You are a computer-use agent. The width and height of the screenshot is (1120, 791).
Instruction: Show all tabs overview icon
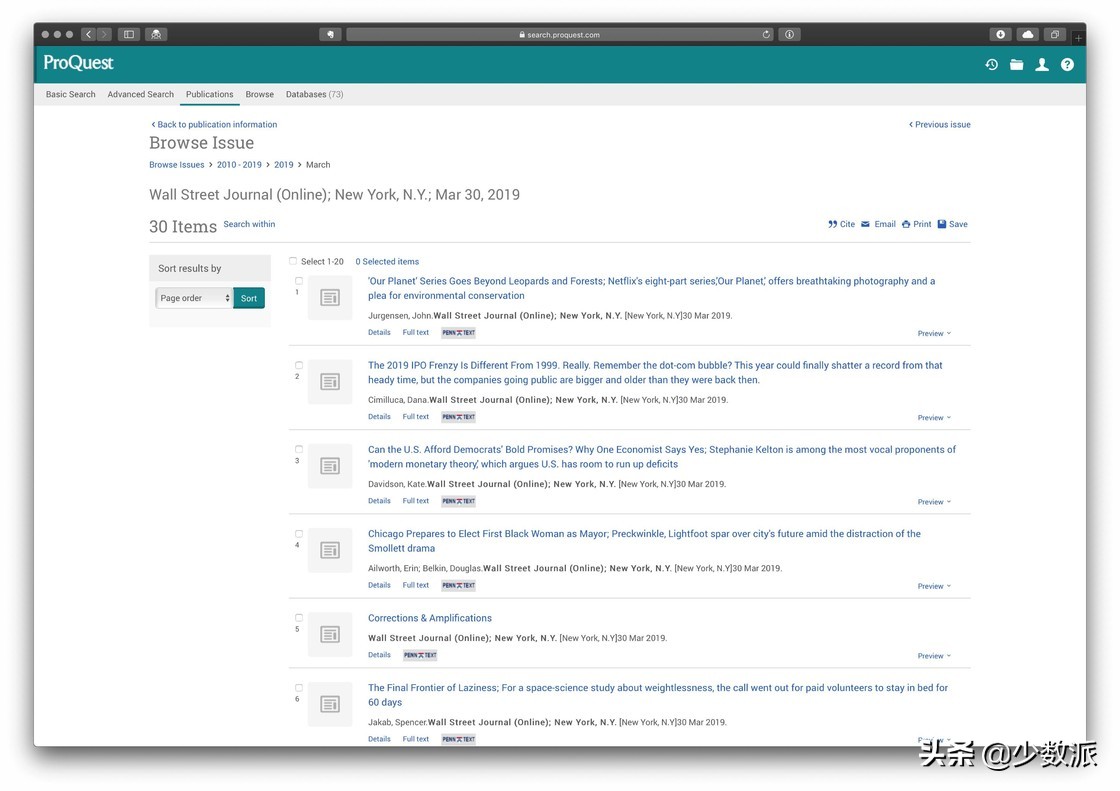pyautogui.click(x=1054, y=34)
